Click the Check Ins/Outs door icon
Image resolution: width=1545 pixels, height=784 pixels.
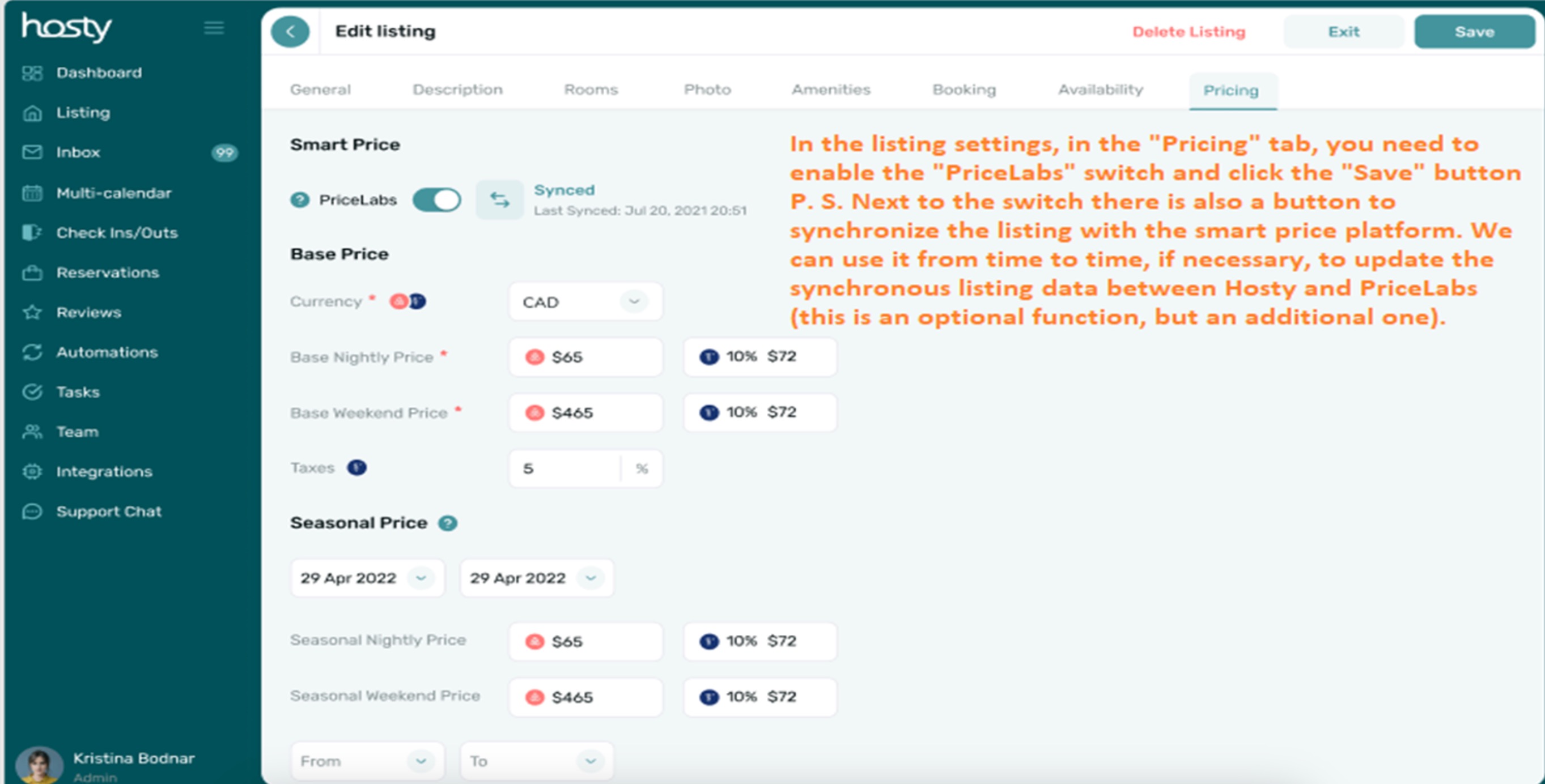[x=32, y=233]
